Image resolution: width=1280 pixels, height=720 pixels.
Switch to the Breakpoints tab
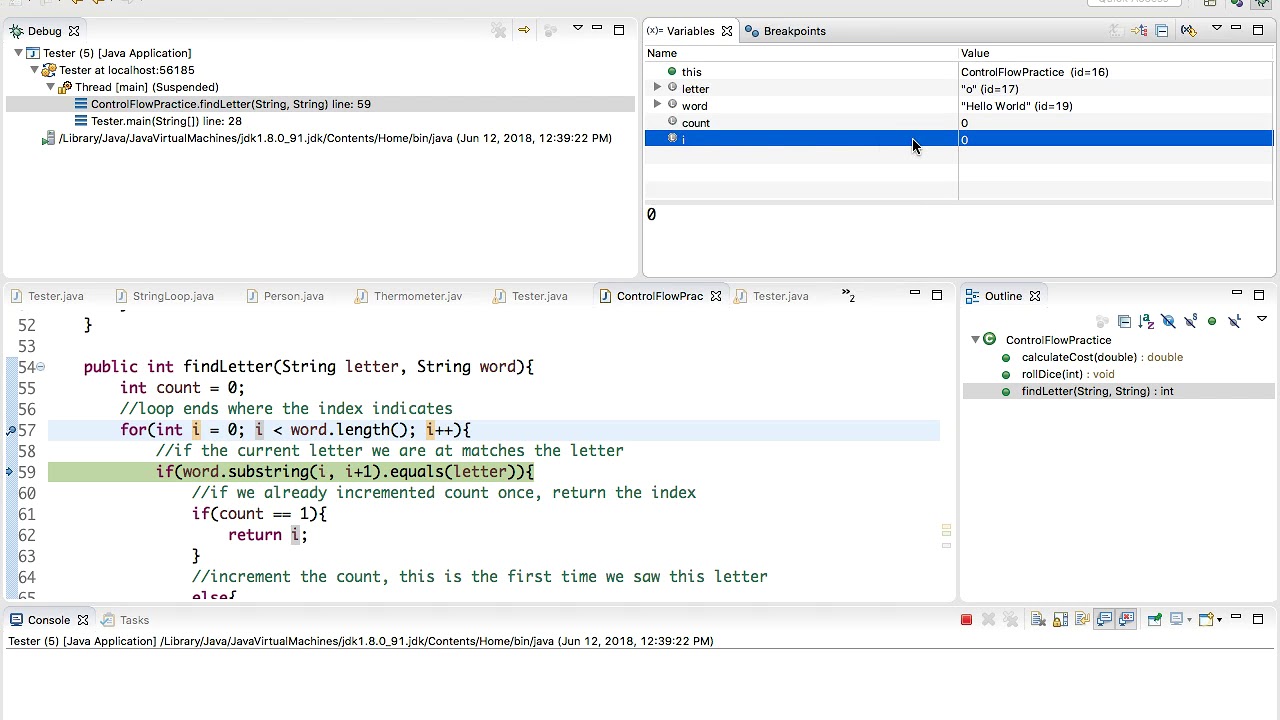click(x=785, y=31)
